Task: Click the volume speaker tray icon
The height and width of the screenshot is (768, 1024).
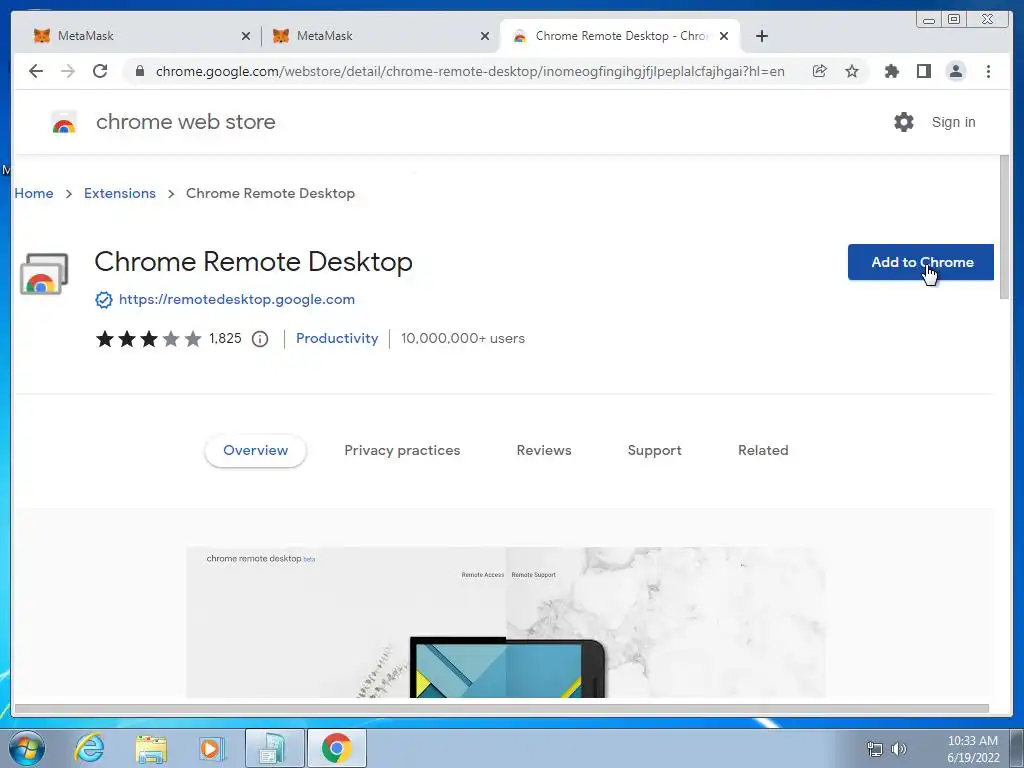Action: tap(899, 749)
